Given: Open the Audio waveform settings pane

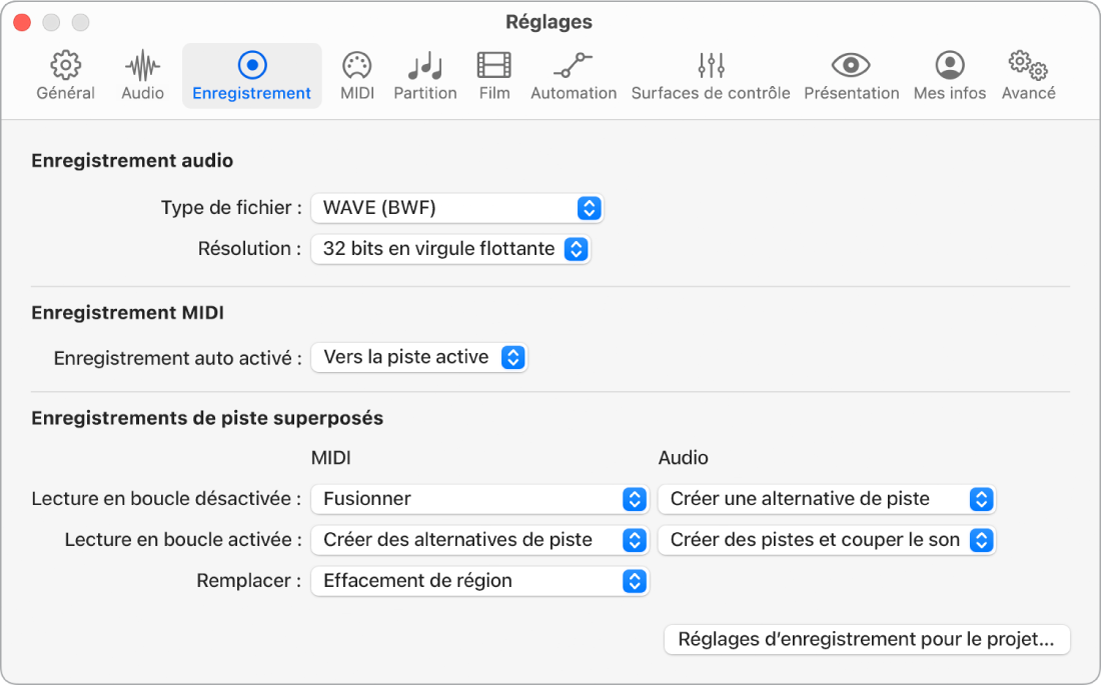Looking at the screenshot, I should click(x=143, y=67).
